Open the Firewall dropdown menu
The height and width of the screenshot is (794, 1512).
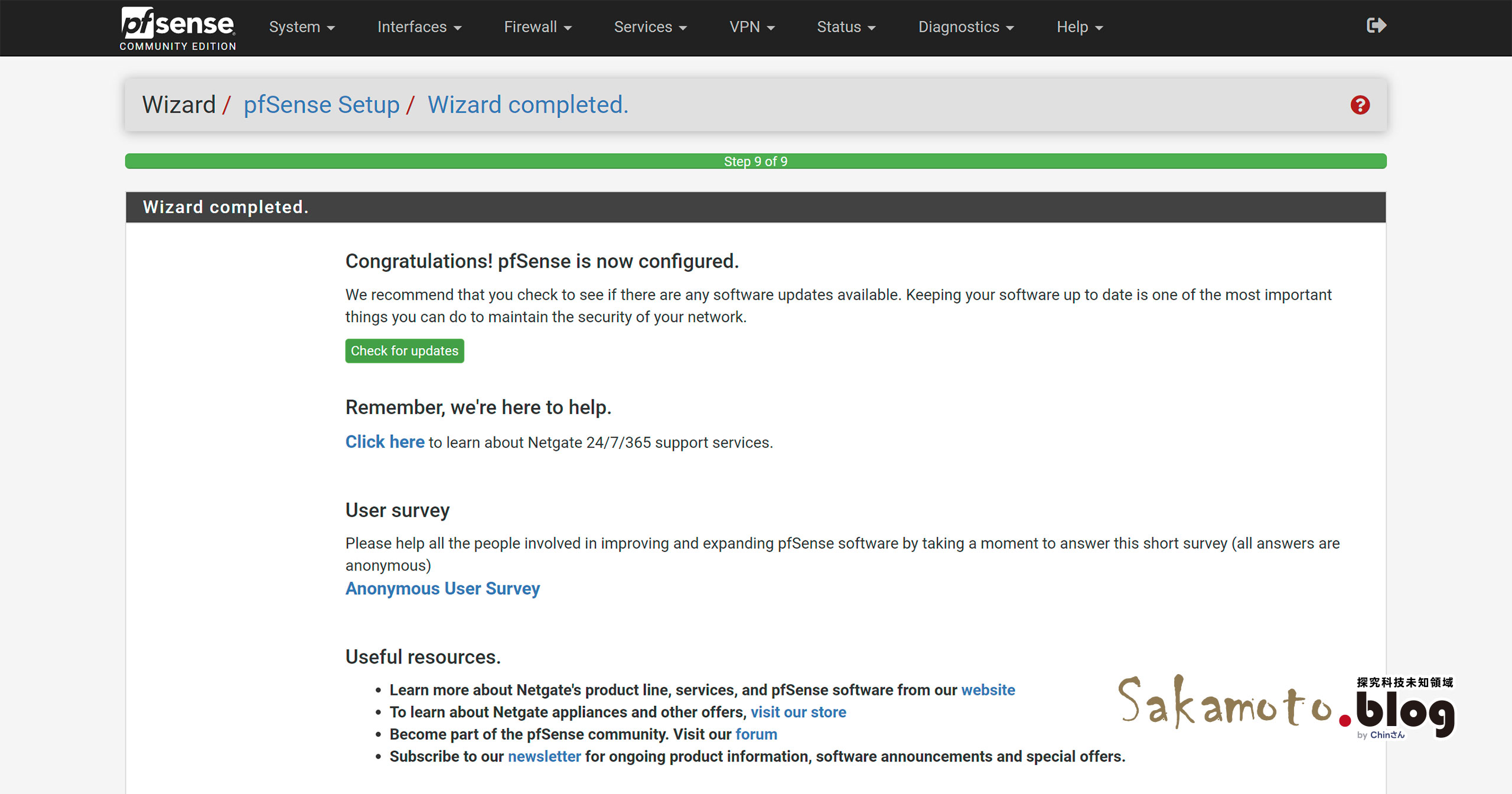point(537,27)
